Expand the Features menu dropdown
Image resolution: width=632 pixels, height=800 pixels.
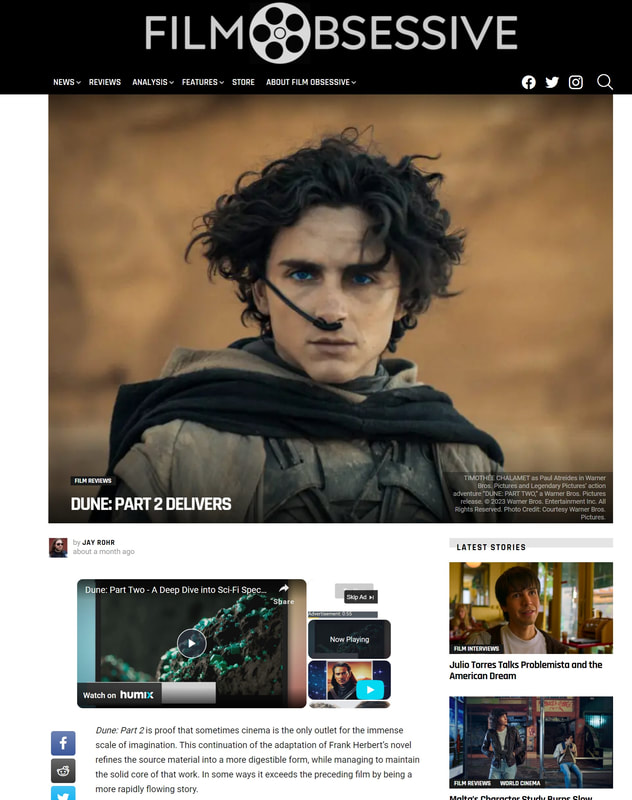click(x=202, y=82)
